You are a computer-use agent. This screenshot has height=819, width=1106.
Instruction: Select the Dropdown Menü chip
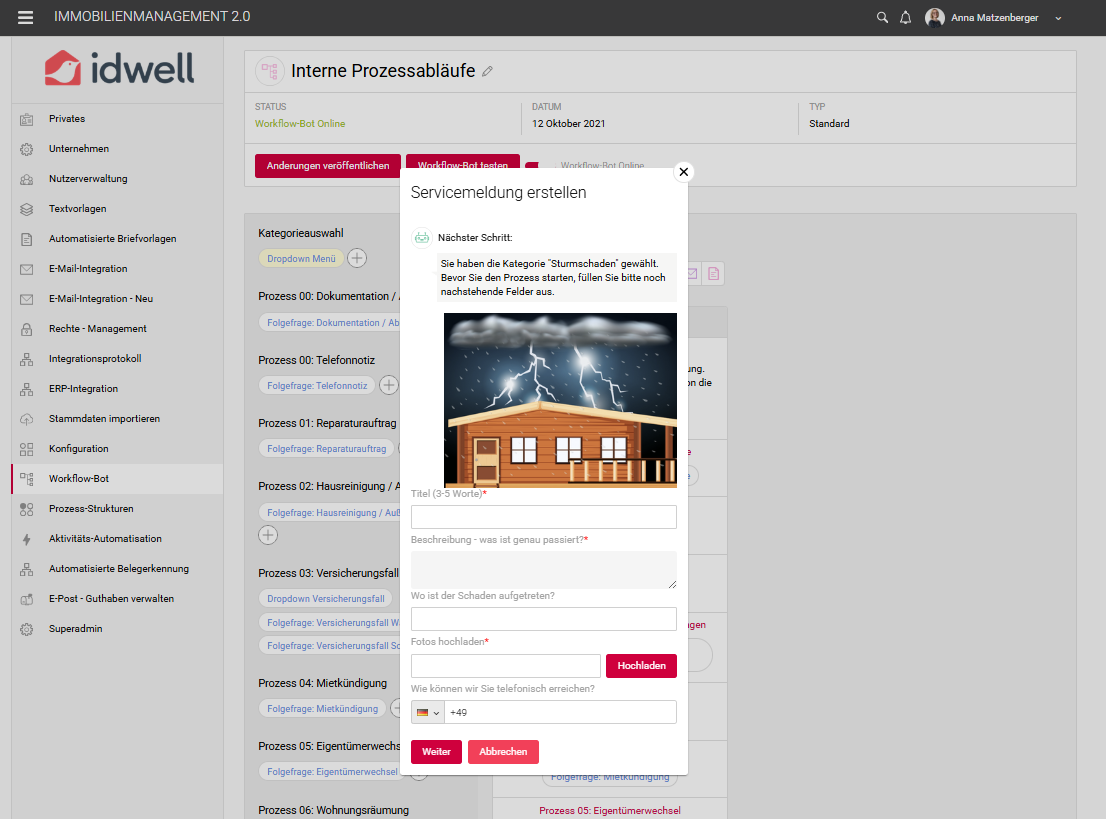[x=301, y=259]
